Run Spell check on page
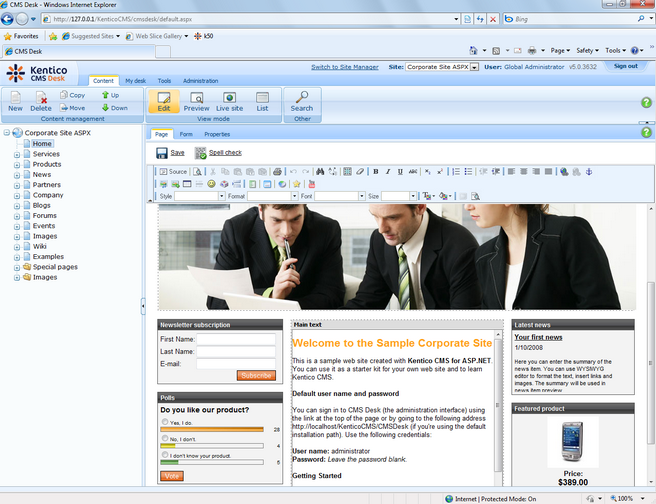656x504 pixels. [x=201, y=153]
